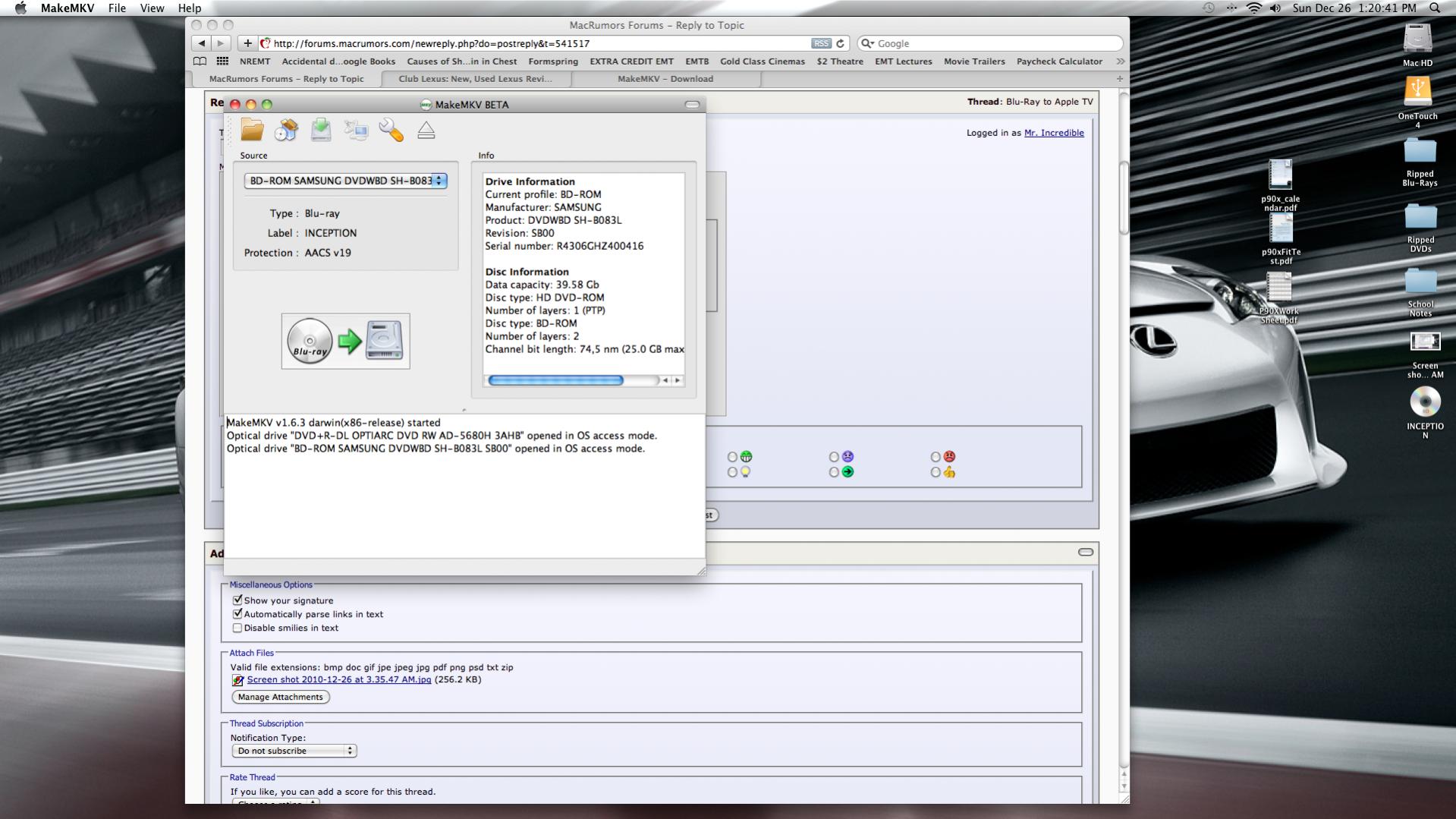Open the Paycheck Calculator bookmark
Screen dimensions: 1456x819
pos(1059,61)
